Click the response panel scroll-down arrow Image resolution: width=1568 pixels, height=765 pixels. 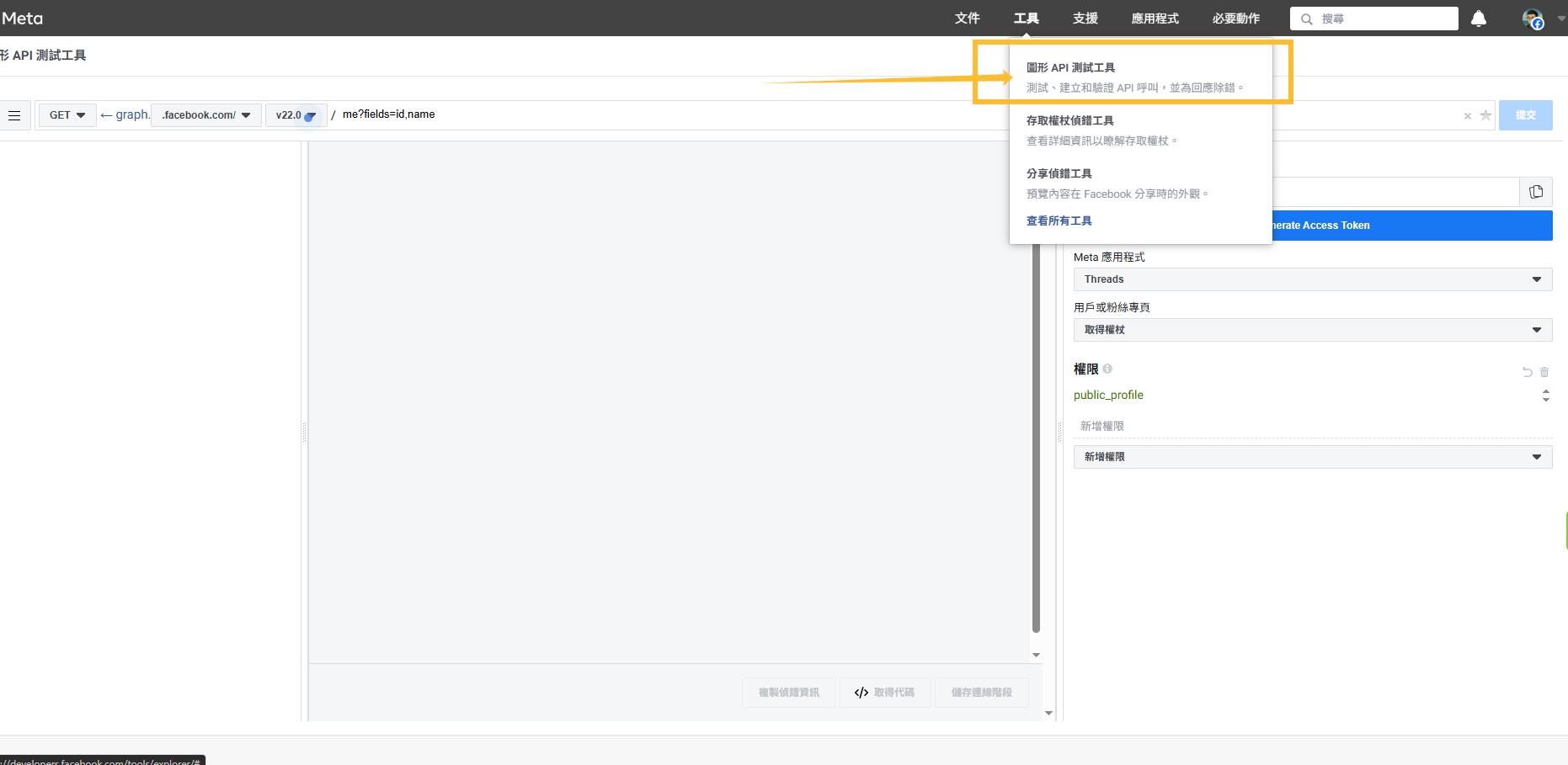coord(1036,655)
